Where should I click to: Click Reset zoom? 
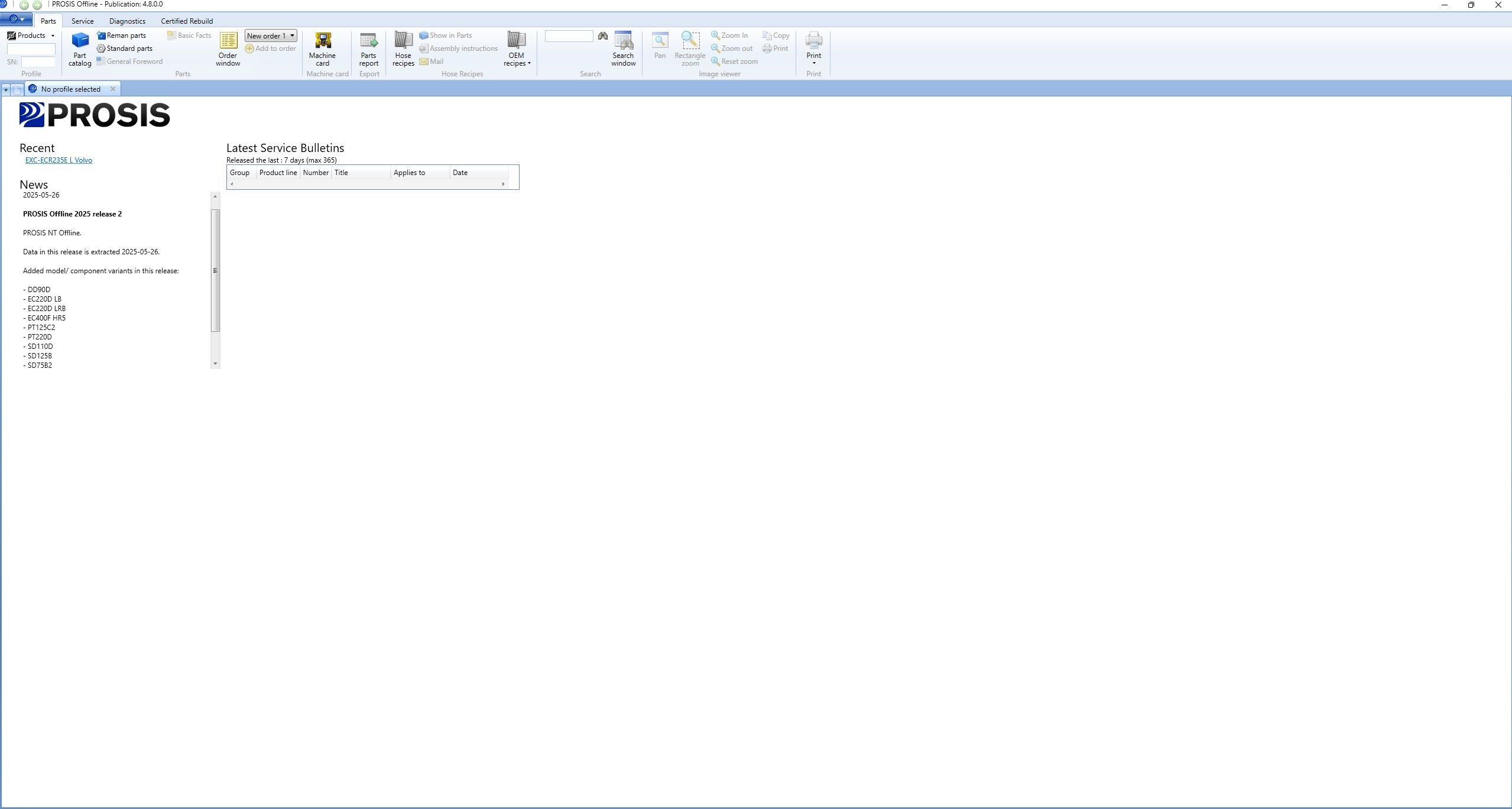[734, 62]
